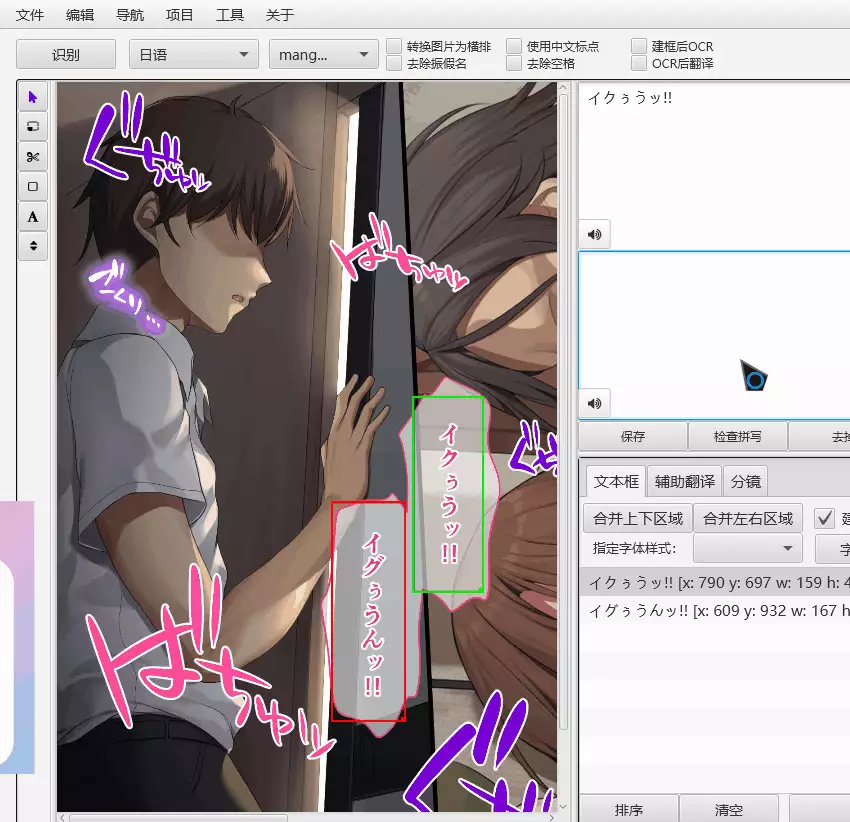Select the rectangle box tool
The height and width of the screenshot is (822, 850).
33,186
